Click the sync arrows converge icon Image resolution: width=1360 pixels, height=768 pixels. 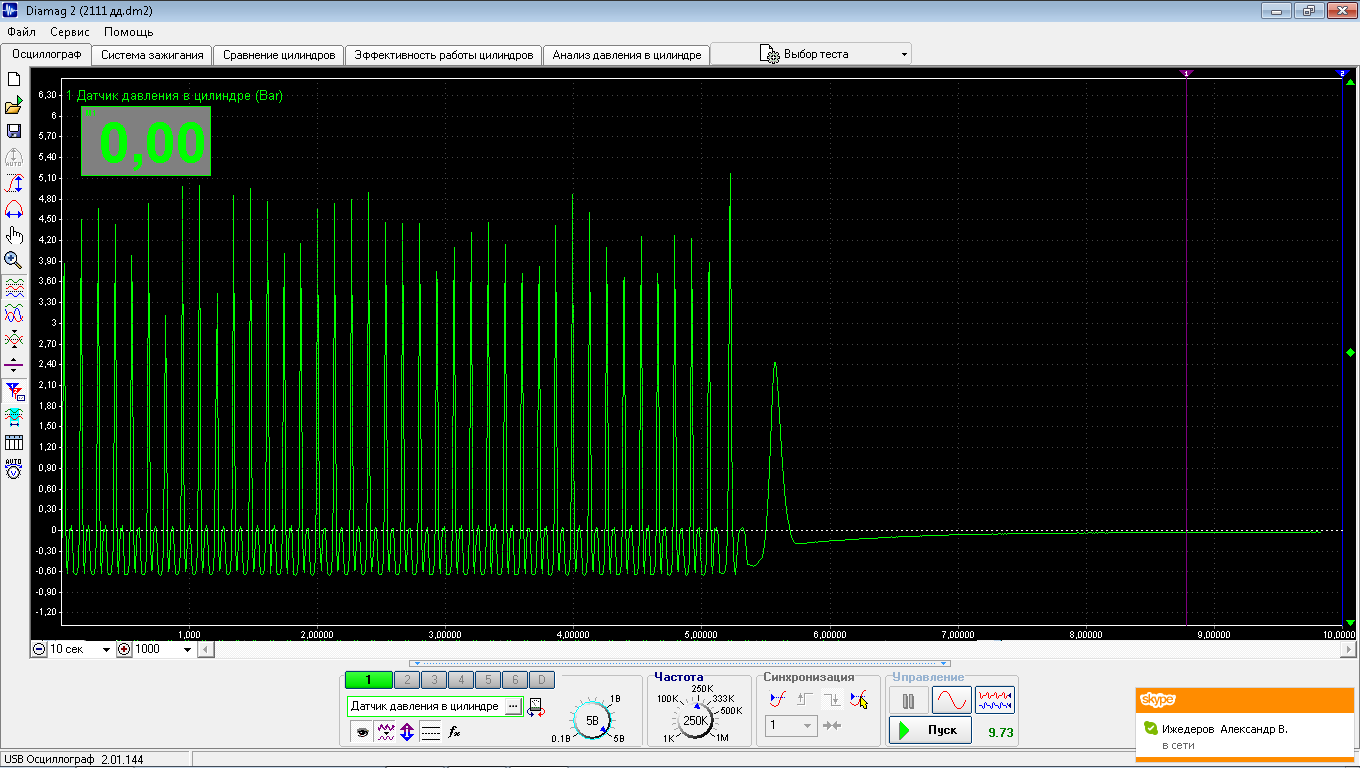point(833,725)
